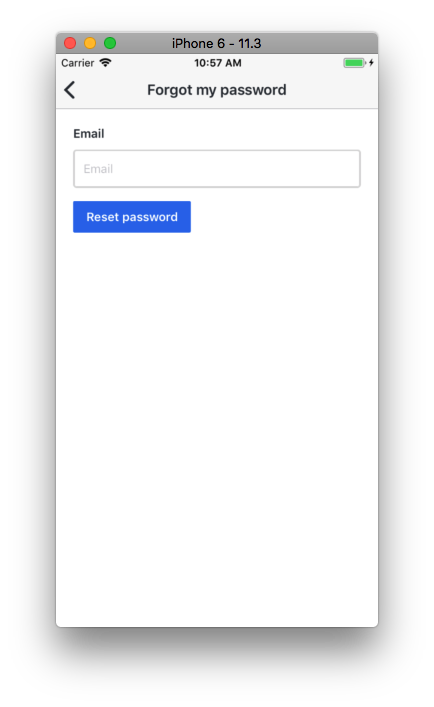Tap the Carrier label in status bar
Image resolution: width=434 pixels, height=707 pixels.
click(x=78, y=63)
